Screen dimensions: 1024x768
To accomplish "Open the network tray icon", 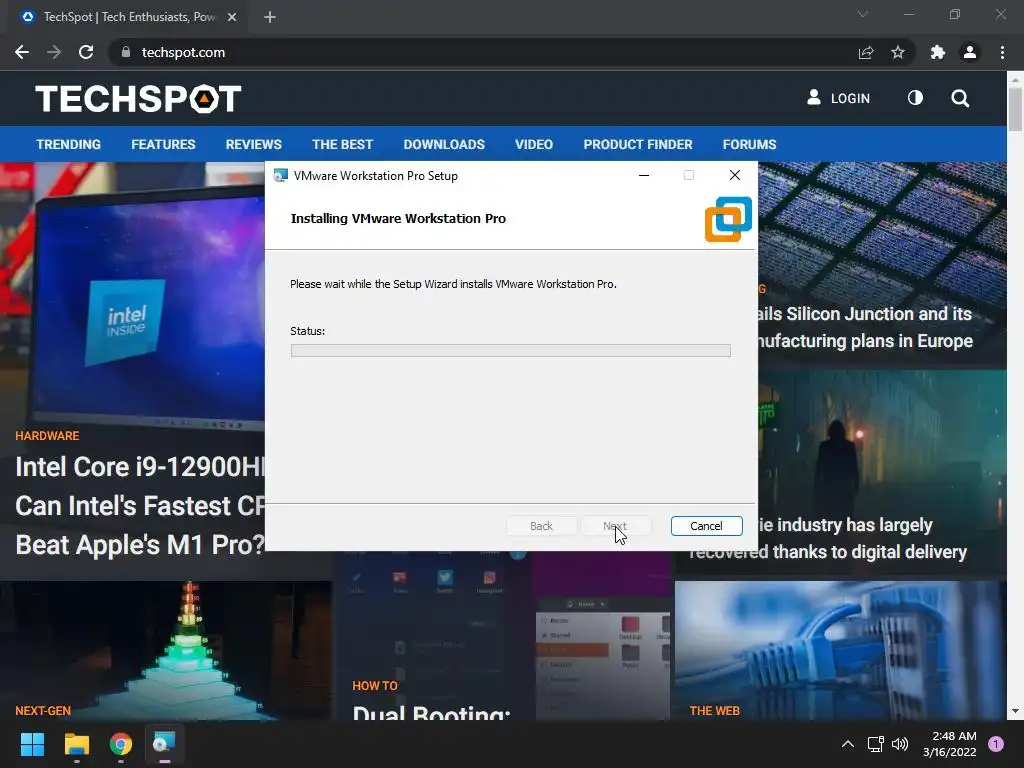I will pyautogui.click(x=875, y=744).
